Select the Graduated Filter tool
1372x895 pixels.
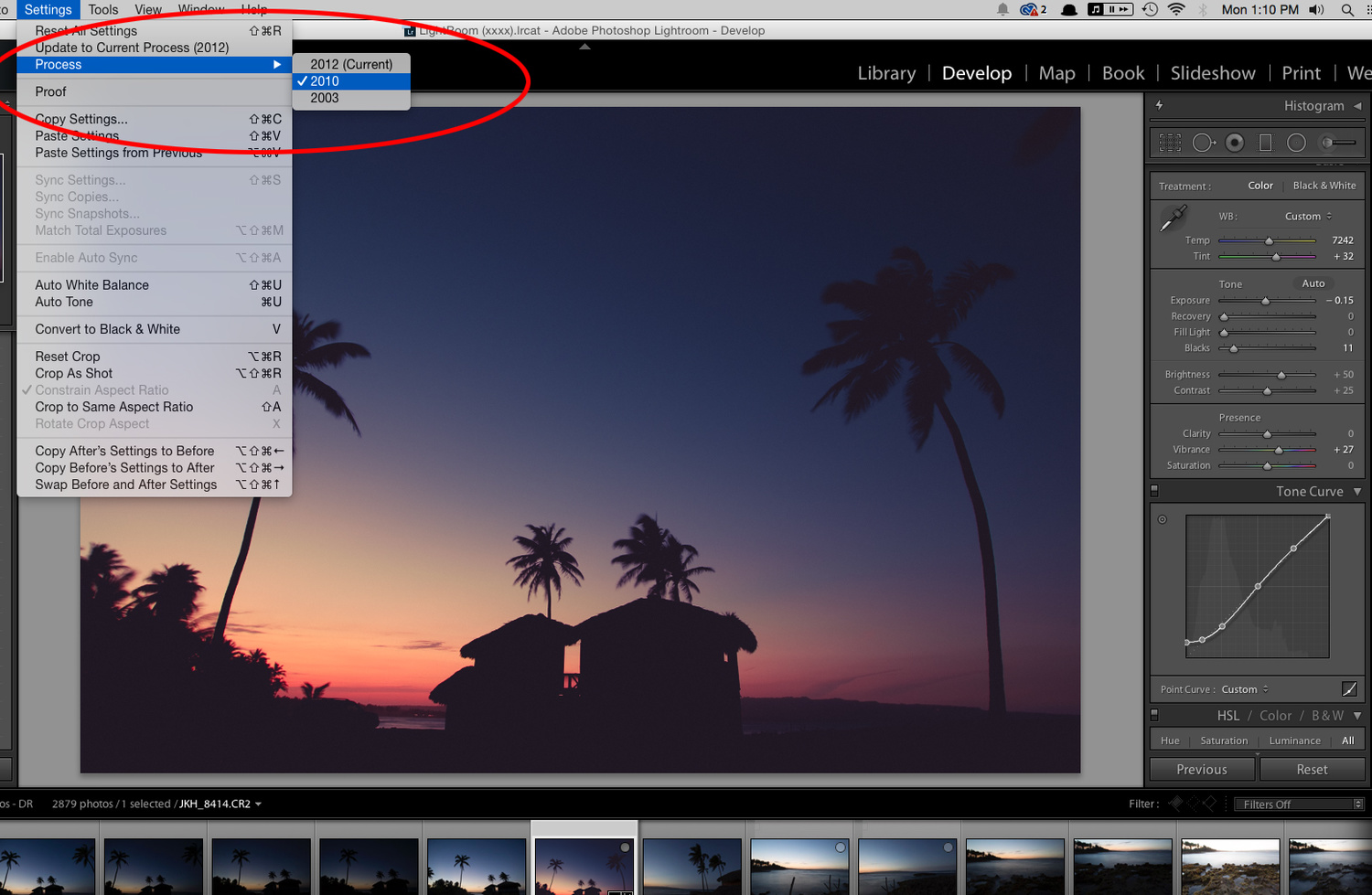[x=1265, y=143]
